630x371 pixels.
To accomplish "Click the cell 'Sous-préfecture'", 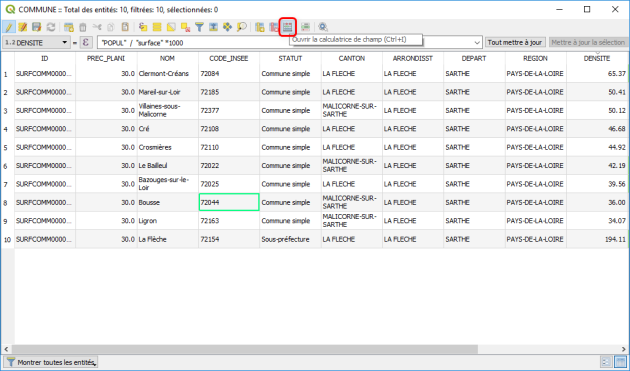I will point(290,239).
